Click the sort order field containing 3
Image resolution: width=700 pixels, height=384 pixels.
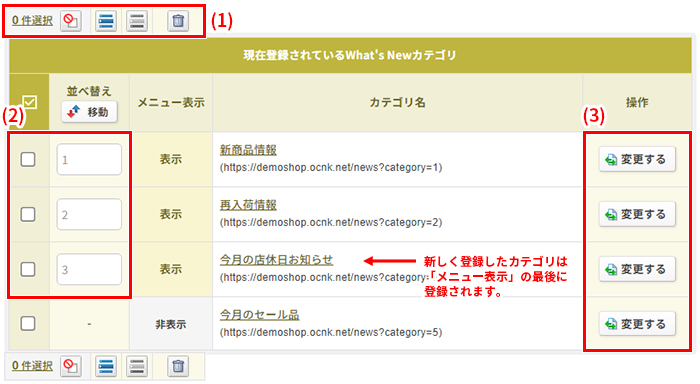(89, 269)
